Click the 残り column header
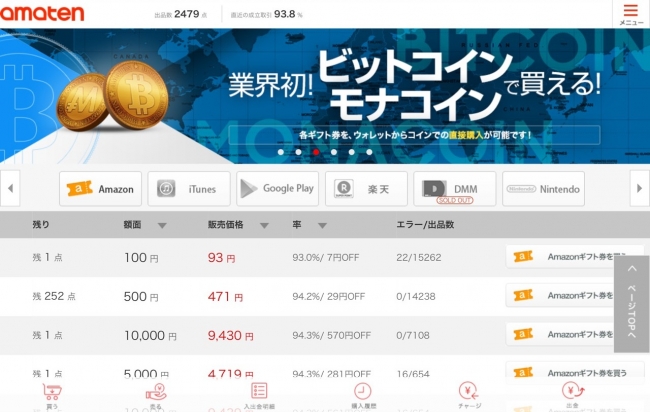The width and height of the screenshot is (650, 412). point(41,225)
